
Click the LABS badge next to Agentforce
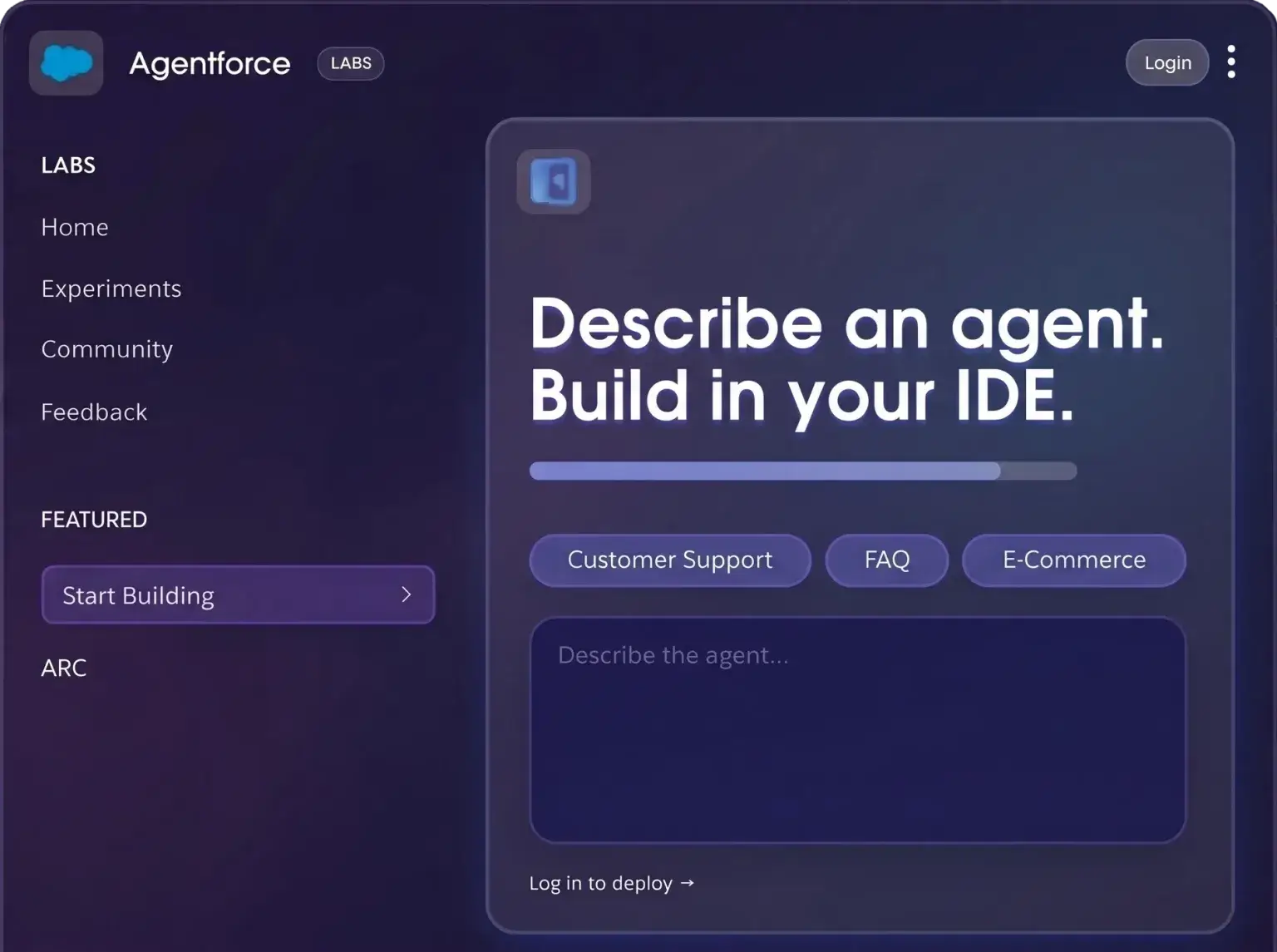pyautogui.click(x=351, y=63)
